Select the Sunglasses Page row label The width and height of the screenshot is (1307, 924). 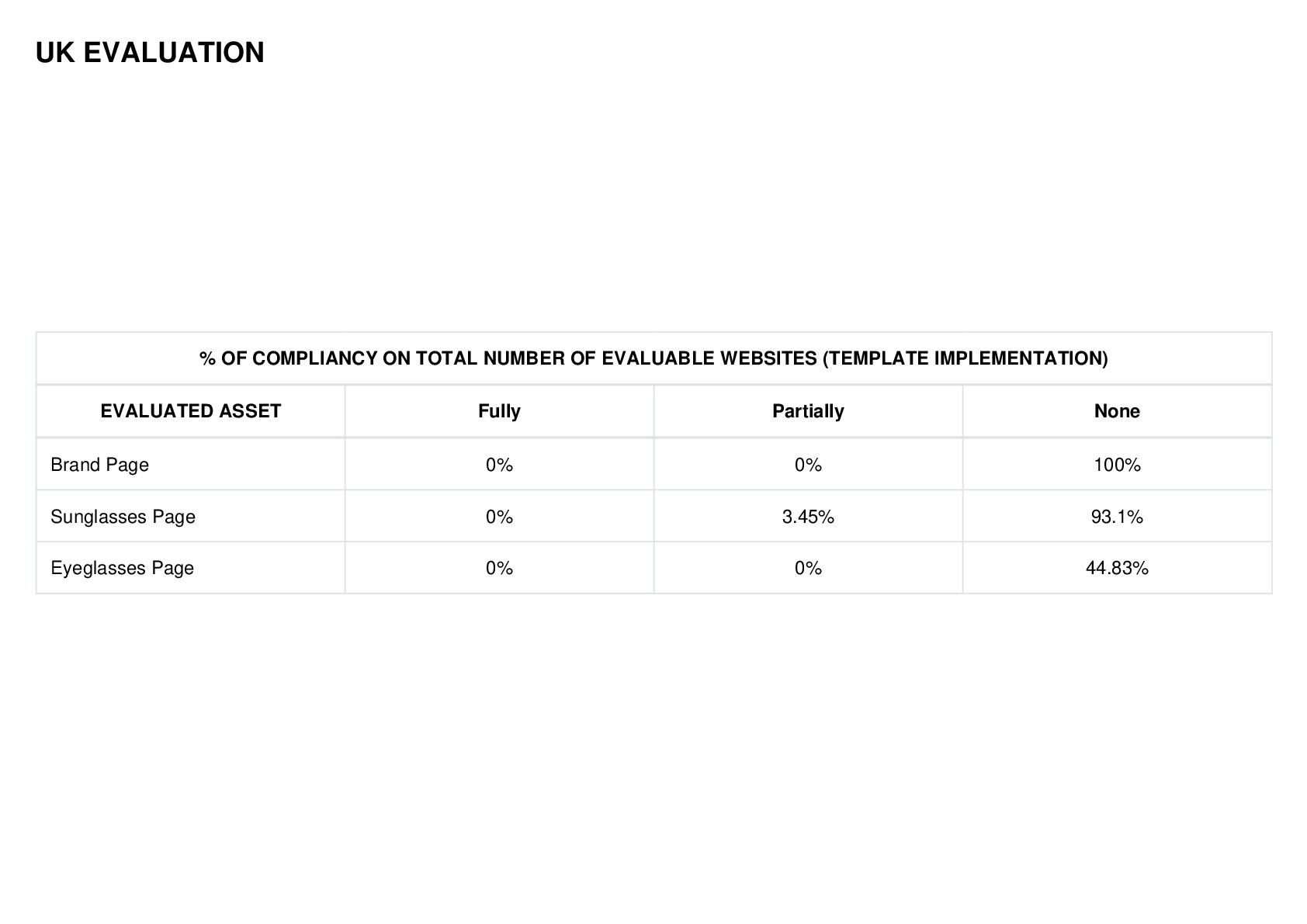pos(123,517)
